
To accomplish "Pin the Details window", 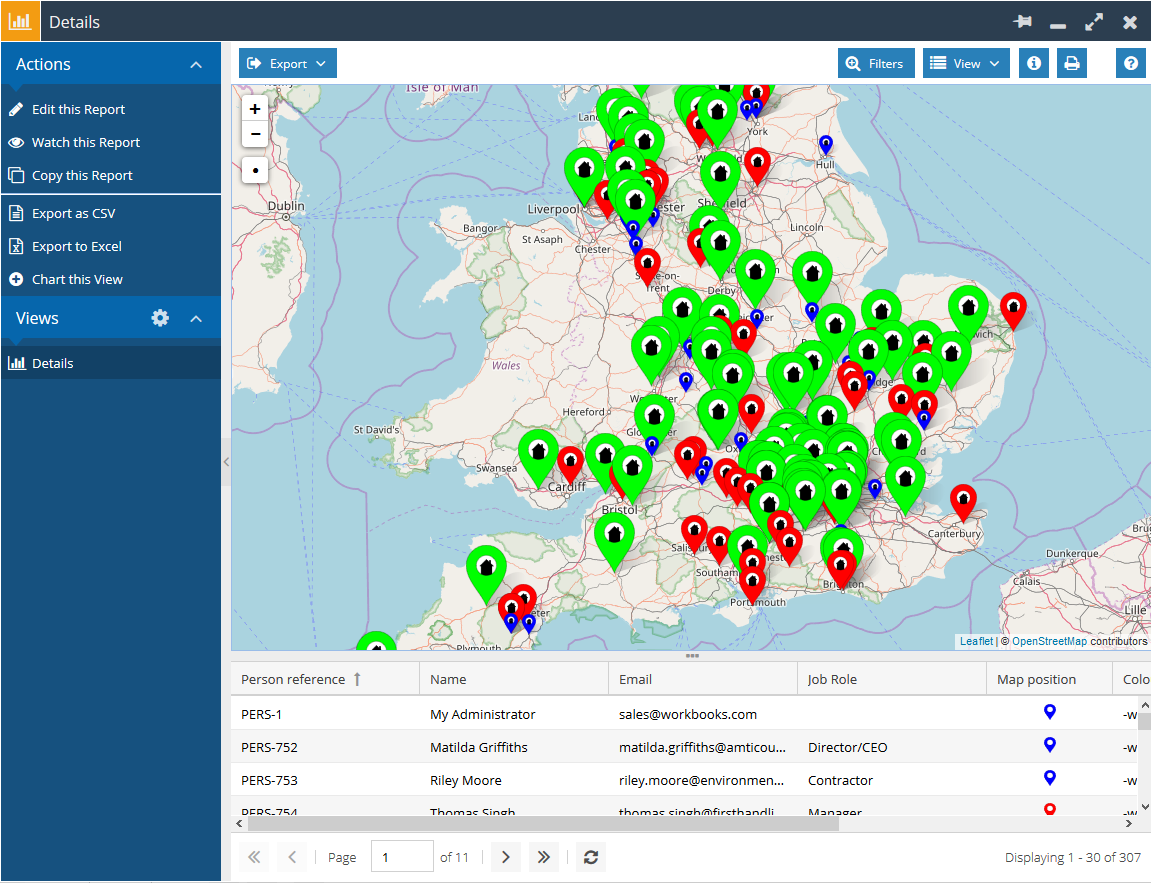I will pyautogui.click(x=1023, y=22).
